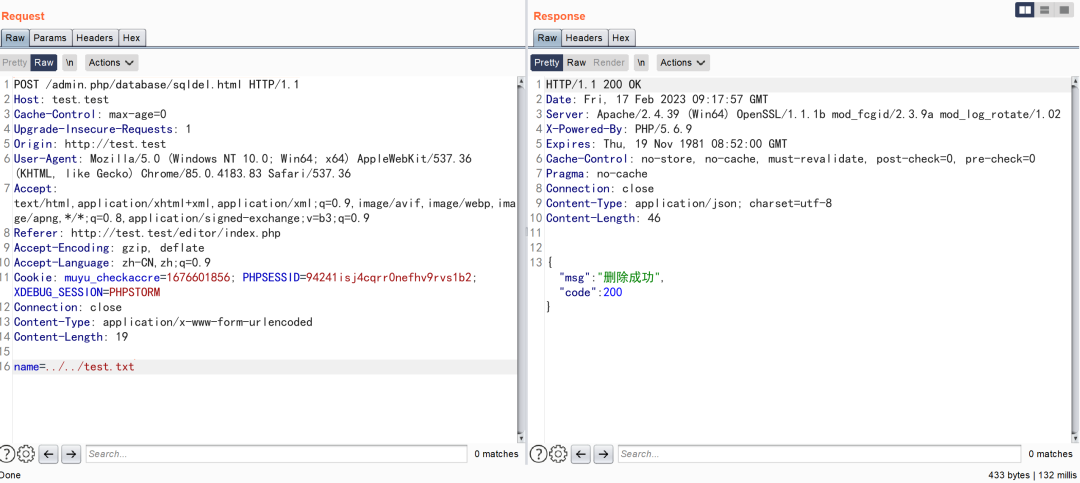Select Request Params tab

pyautogui.click(x=50, y=38)
